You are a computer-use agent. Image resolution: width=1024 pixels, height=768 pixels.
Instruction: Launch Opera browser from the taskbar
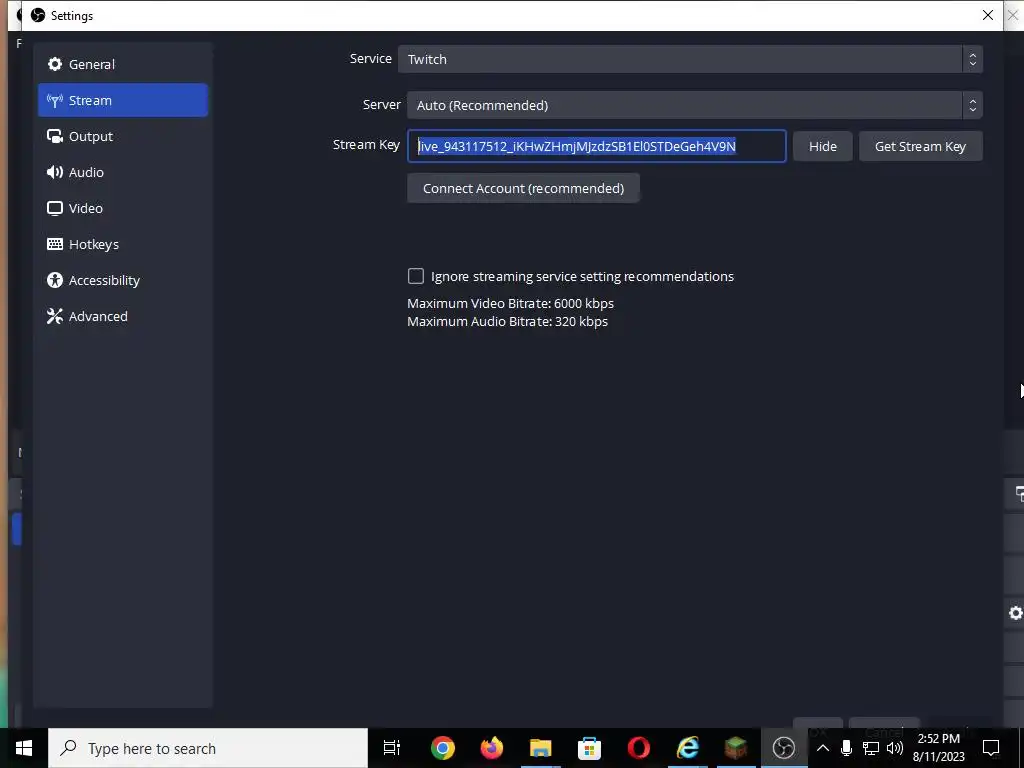(x=638, y=748)
